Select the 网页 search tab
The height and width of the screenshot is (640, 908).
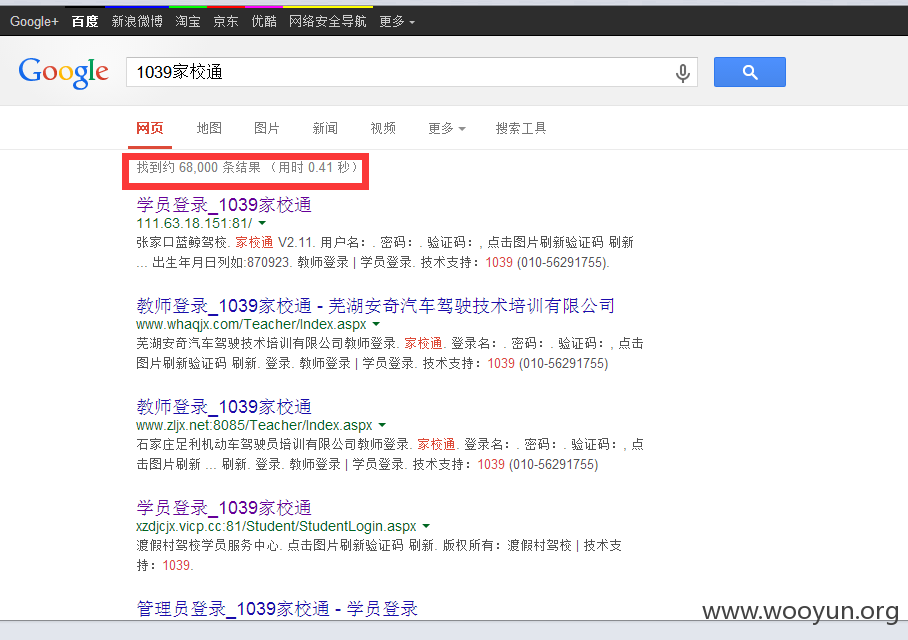[x=150, y=128]
